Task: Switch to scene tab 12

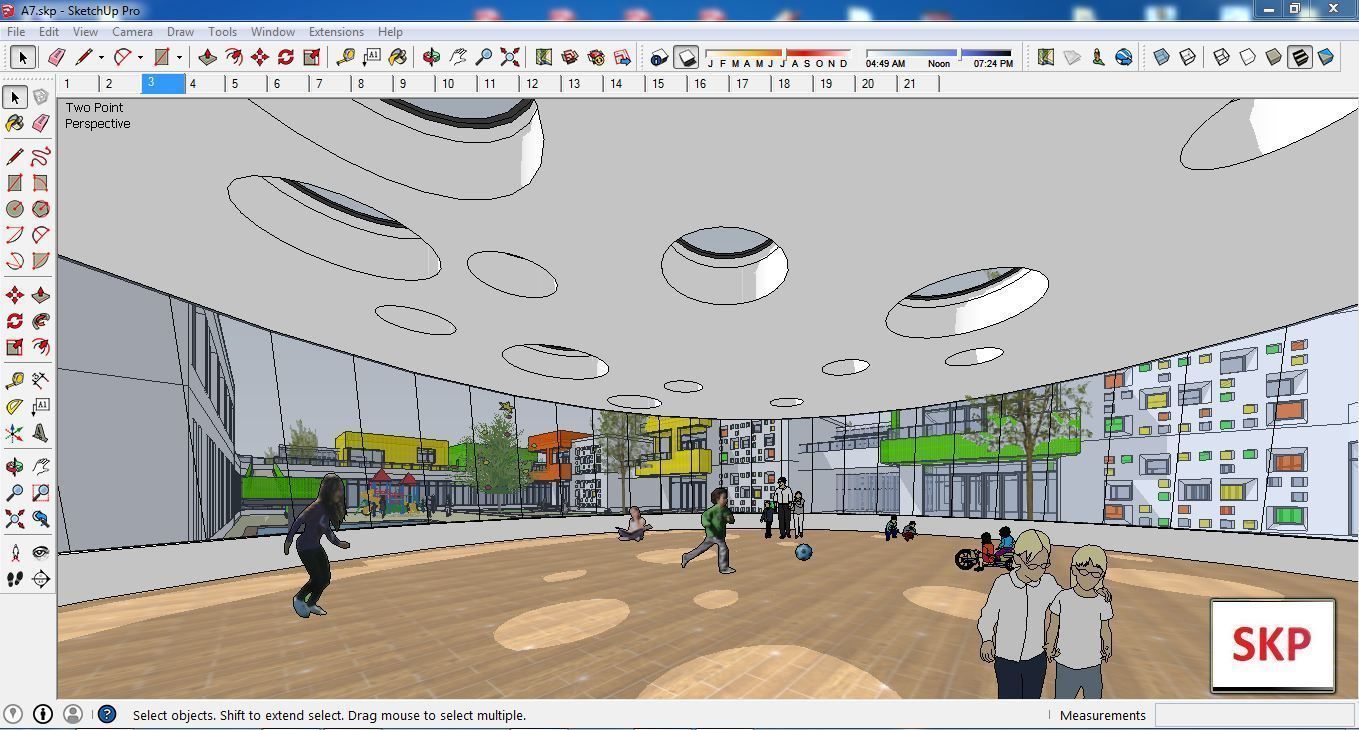Action: [540, 84]
